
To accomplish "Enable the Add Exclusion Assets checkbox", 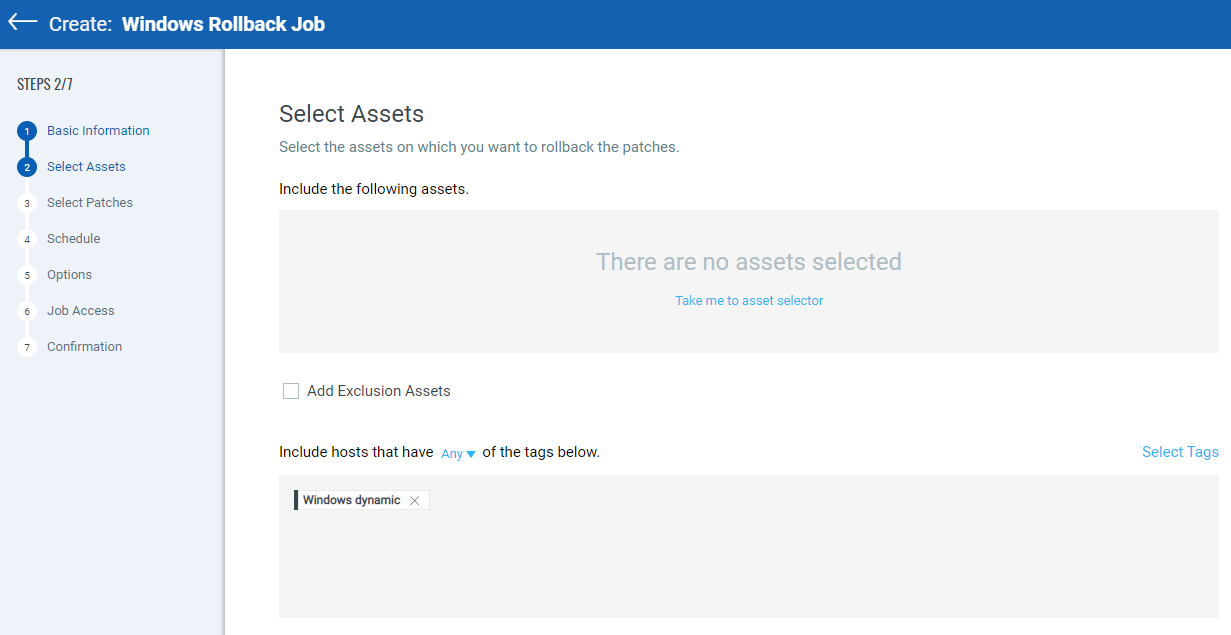I will point(290,390).
